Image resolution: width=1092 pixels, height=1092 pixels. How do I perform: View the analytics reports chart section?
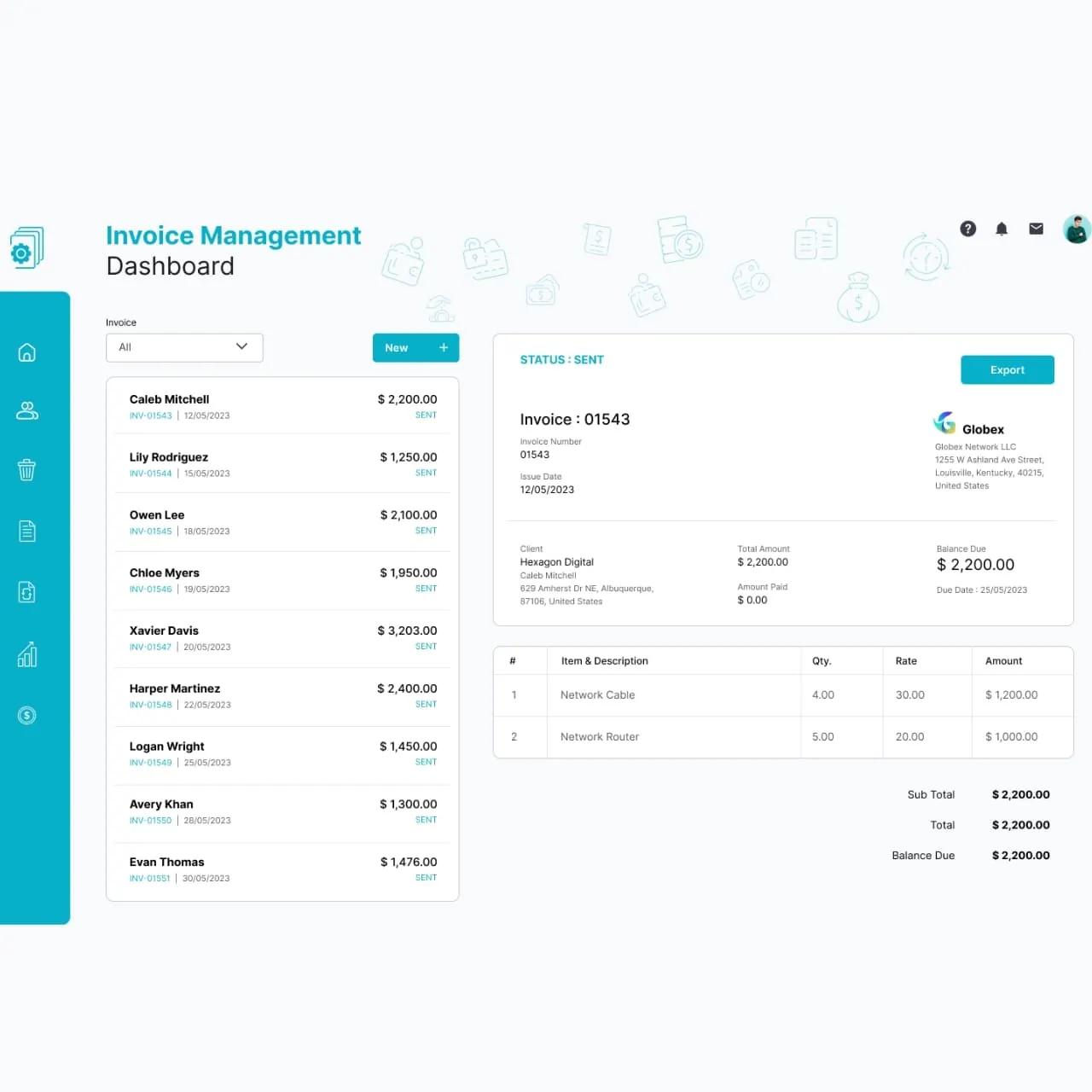pyautogui.click(x=26, y=653)
